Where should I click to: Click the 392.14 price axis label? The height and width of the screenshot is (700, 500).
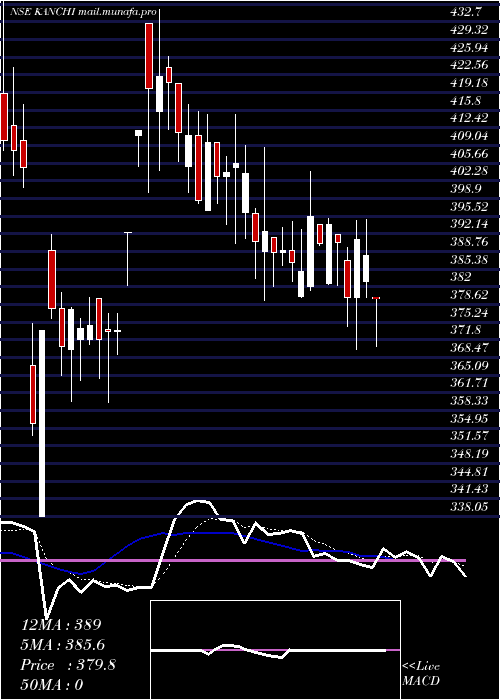click(x=470, y=224)
